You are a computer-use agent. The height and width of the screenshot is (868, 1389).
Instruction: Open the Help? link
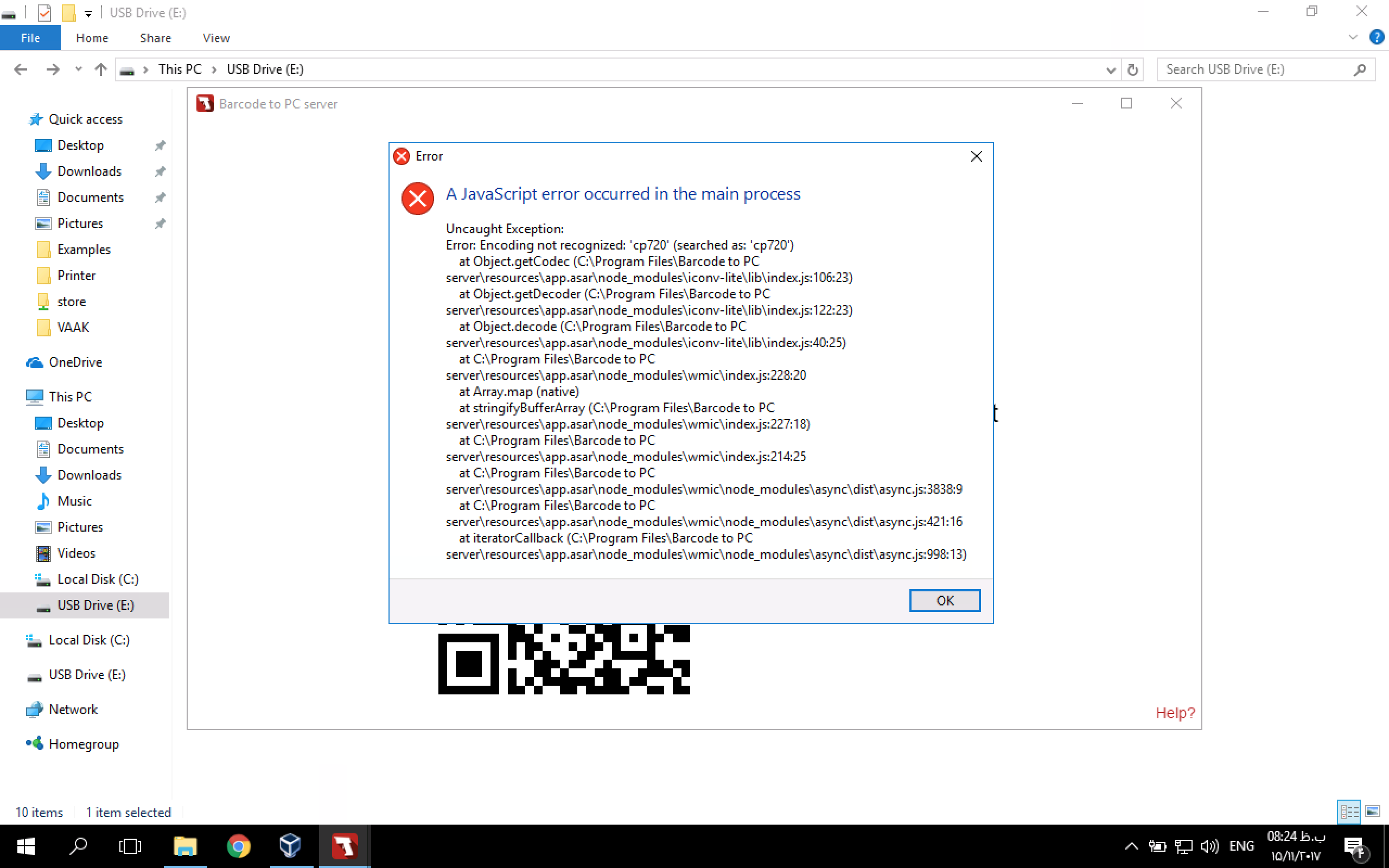point(1174,712)
